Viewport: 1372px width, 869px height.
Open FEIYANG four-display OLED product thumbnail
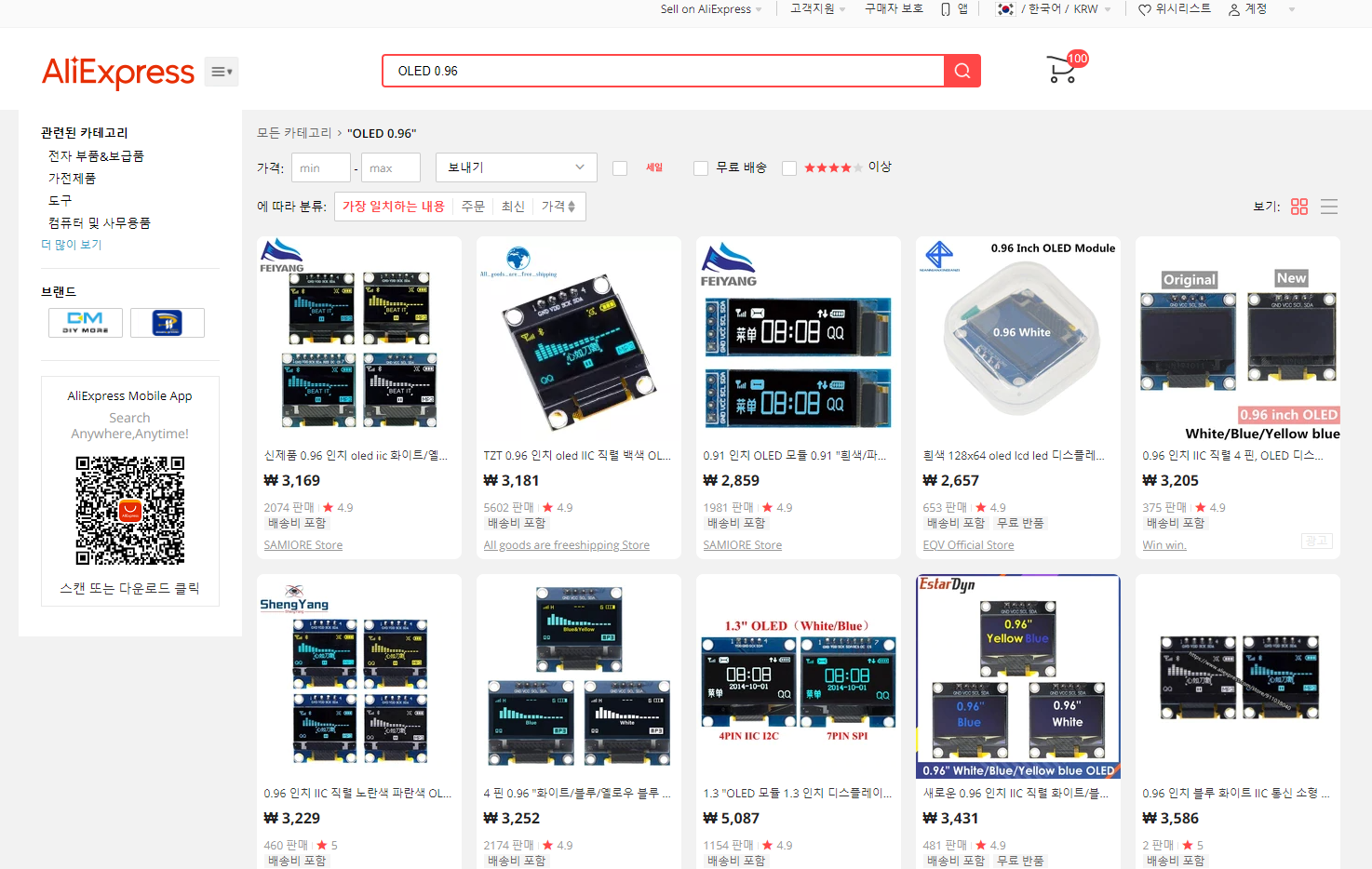pos(359,339)
